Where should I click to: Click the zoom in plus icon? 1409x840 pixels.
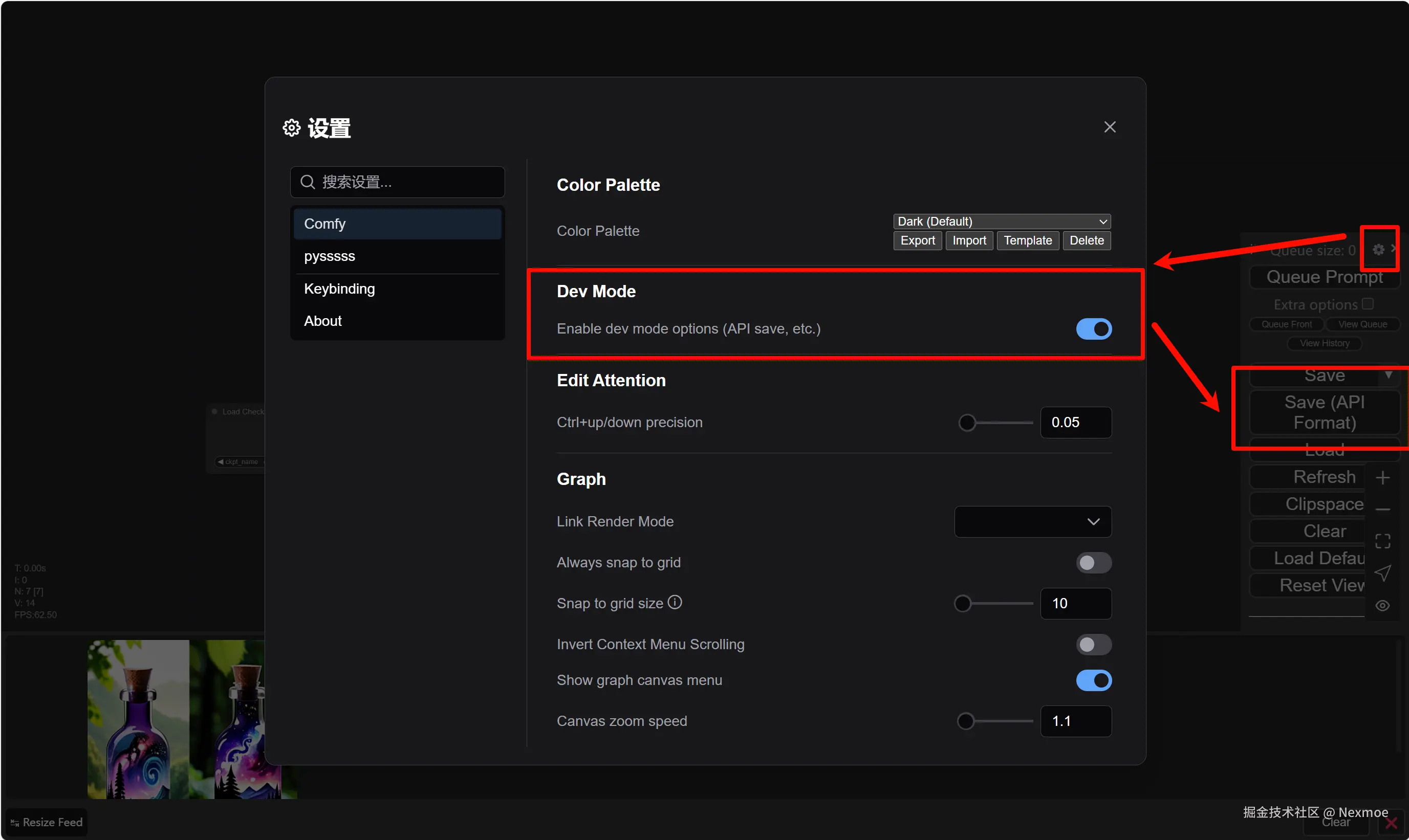[x=1382, y=478]
